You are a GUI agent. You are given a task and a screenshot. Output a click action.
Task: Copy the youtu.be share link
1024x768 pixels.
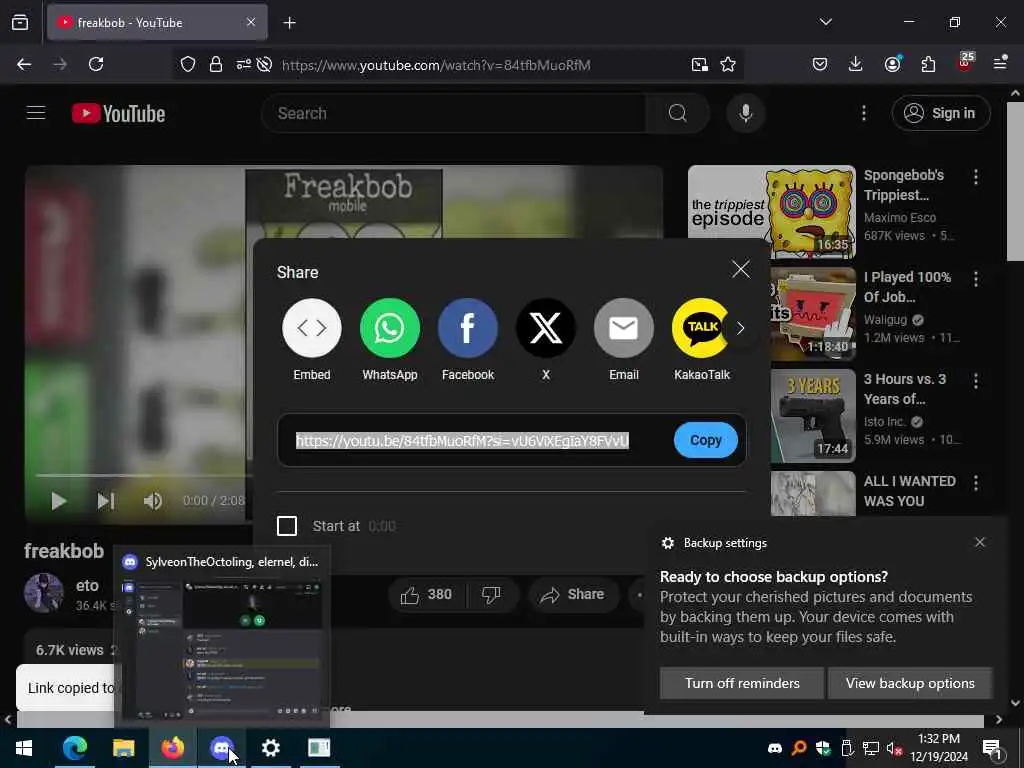705,440
